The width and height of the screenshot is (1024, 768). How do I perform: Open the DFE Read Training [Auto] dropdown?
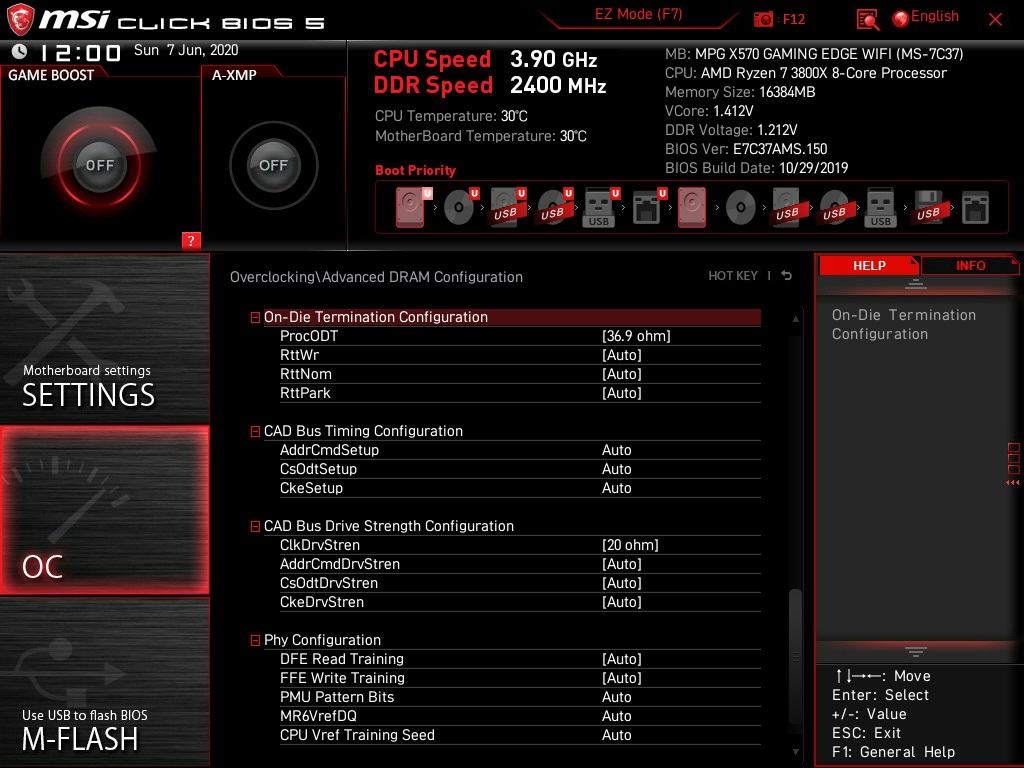point(622,658)
